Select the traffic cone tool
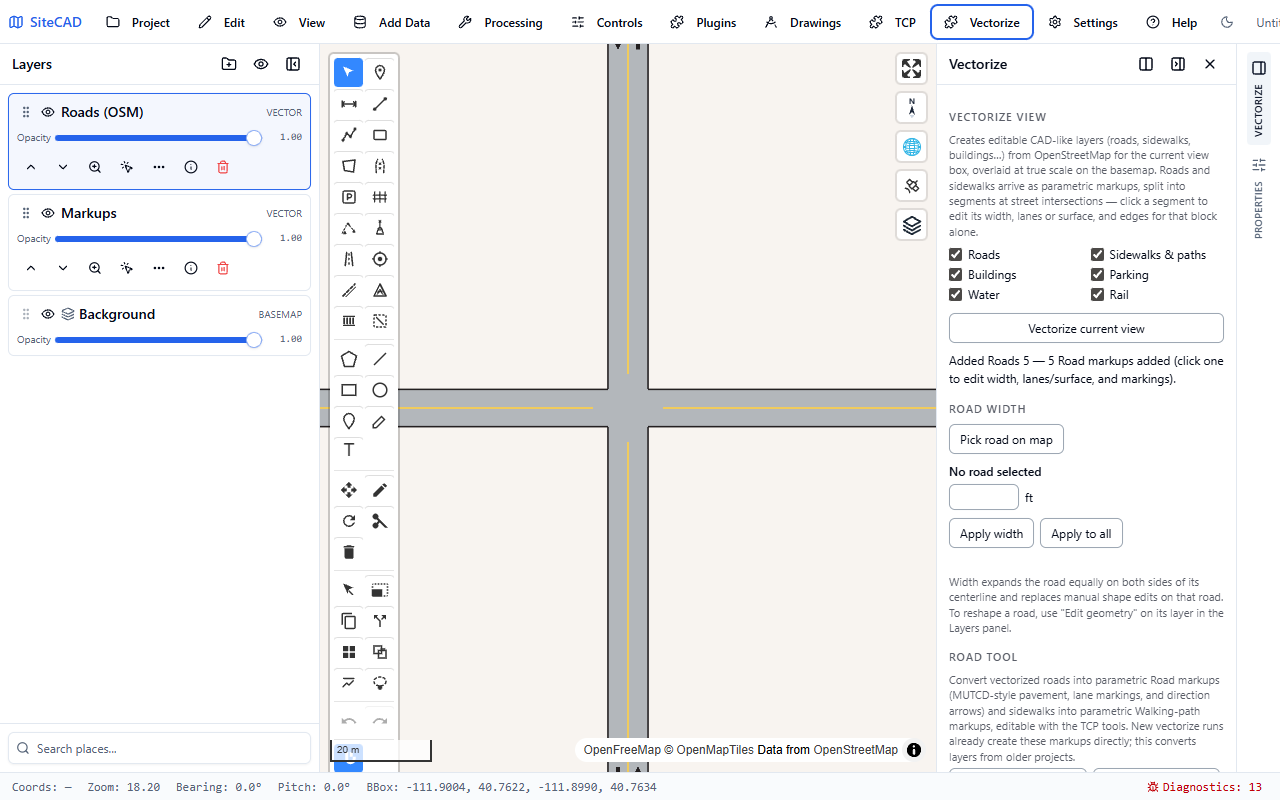This screenshot has height=800, width=1280. click(x=380, y=228)
